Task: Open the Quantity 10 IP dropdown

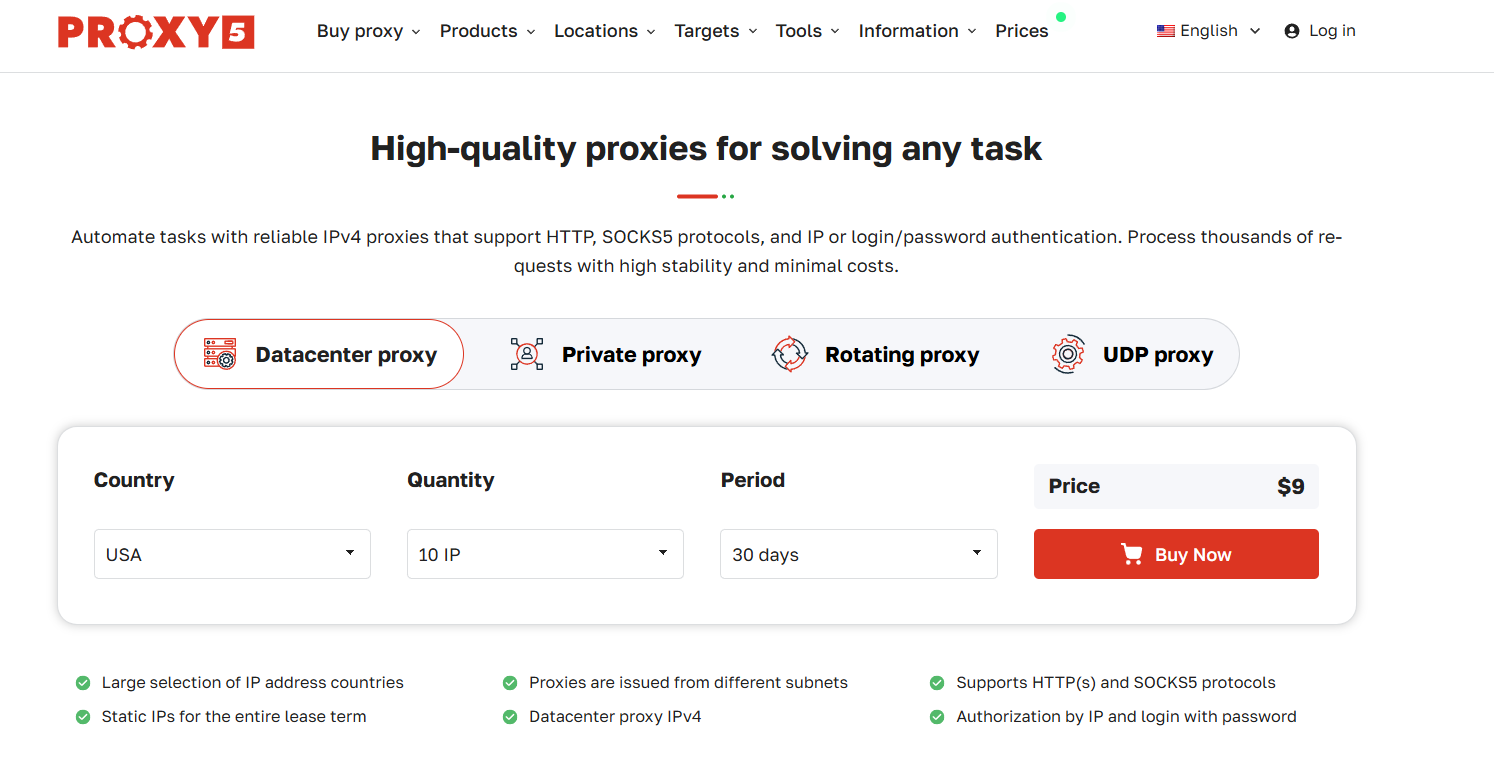Action: (x=545, y=554)
